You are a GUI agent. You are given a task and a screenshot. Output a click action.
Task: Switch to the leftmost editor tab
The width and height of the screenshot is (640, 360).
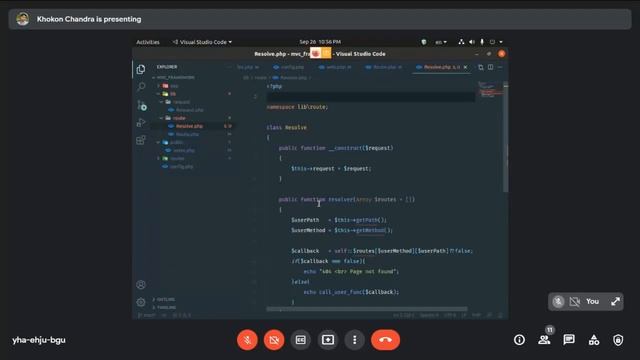pyautogui.click(x=248, y=67)
